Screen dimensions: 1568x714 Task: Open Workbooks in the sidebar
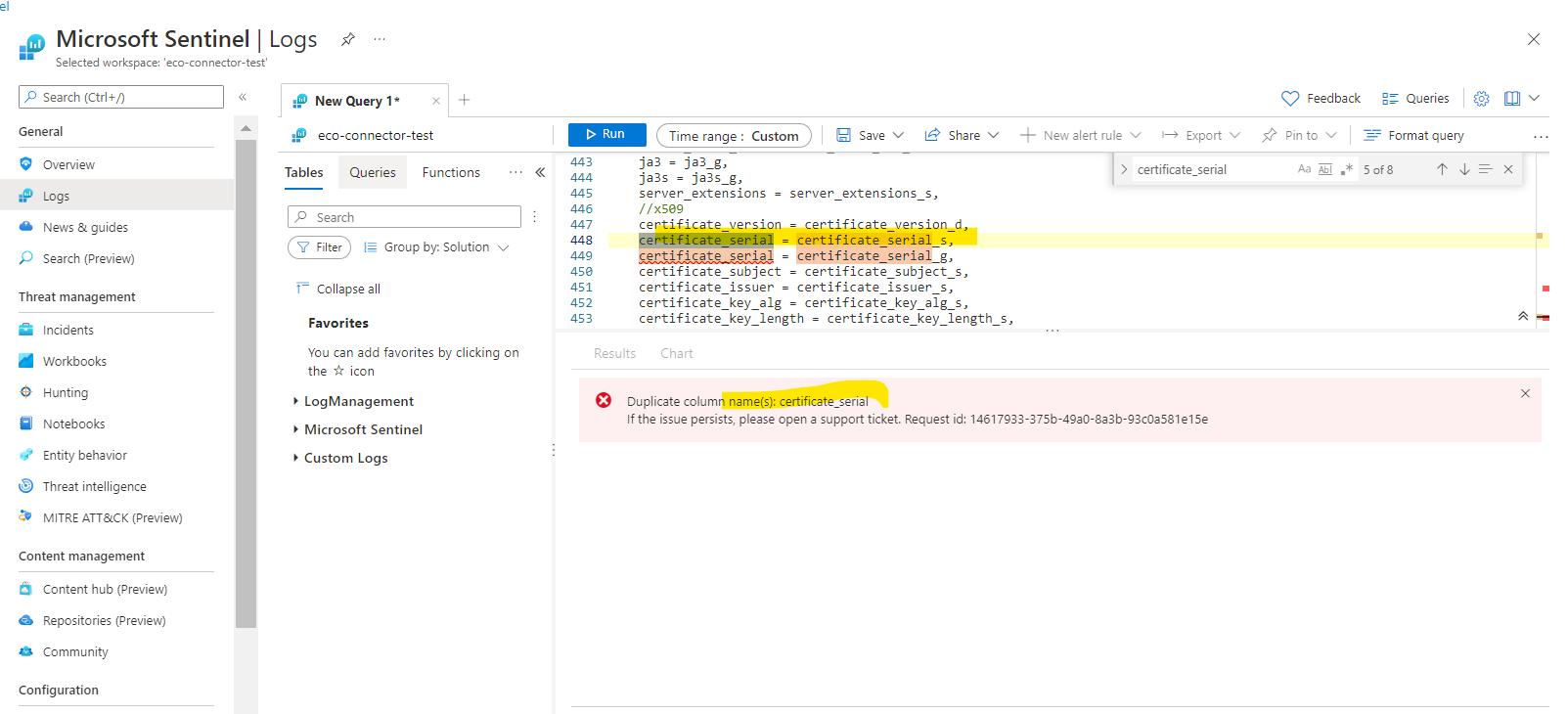point(74,361)
